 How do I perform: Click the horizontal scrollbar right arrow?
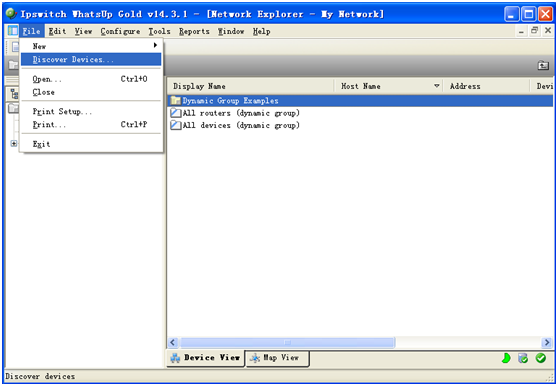tap(546, 342)
